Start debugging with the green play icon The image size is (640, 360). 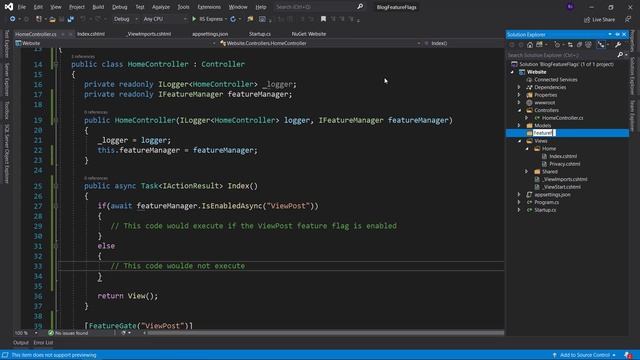point(194,19)
